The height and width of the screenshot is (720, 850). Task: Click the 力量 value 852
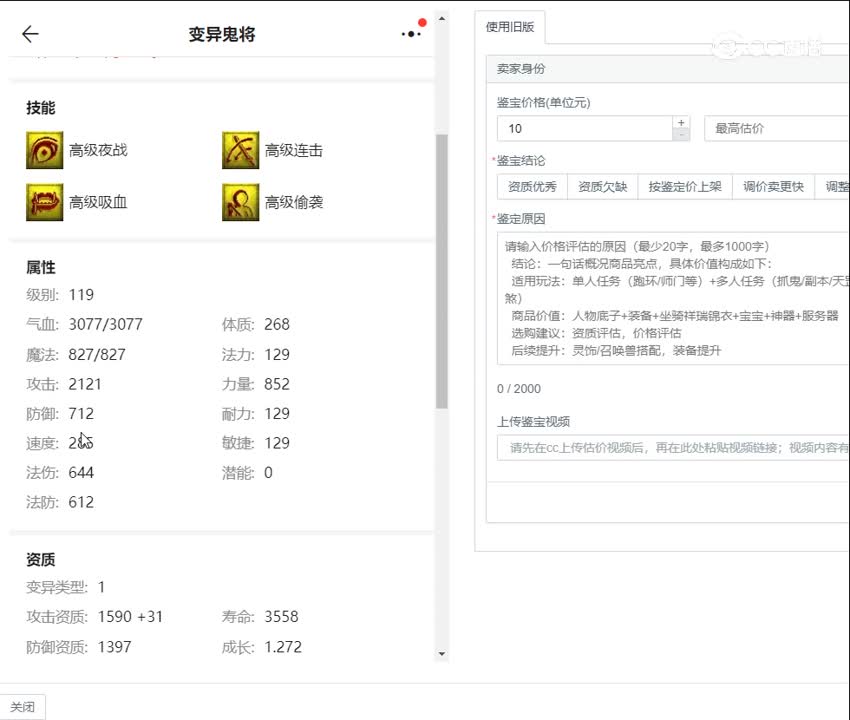click(277, 384)
